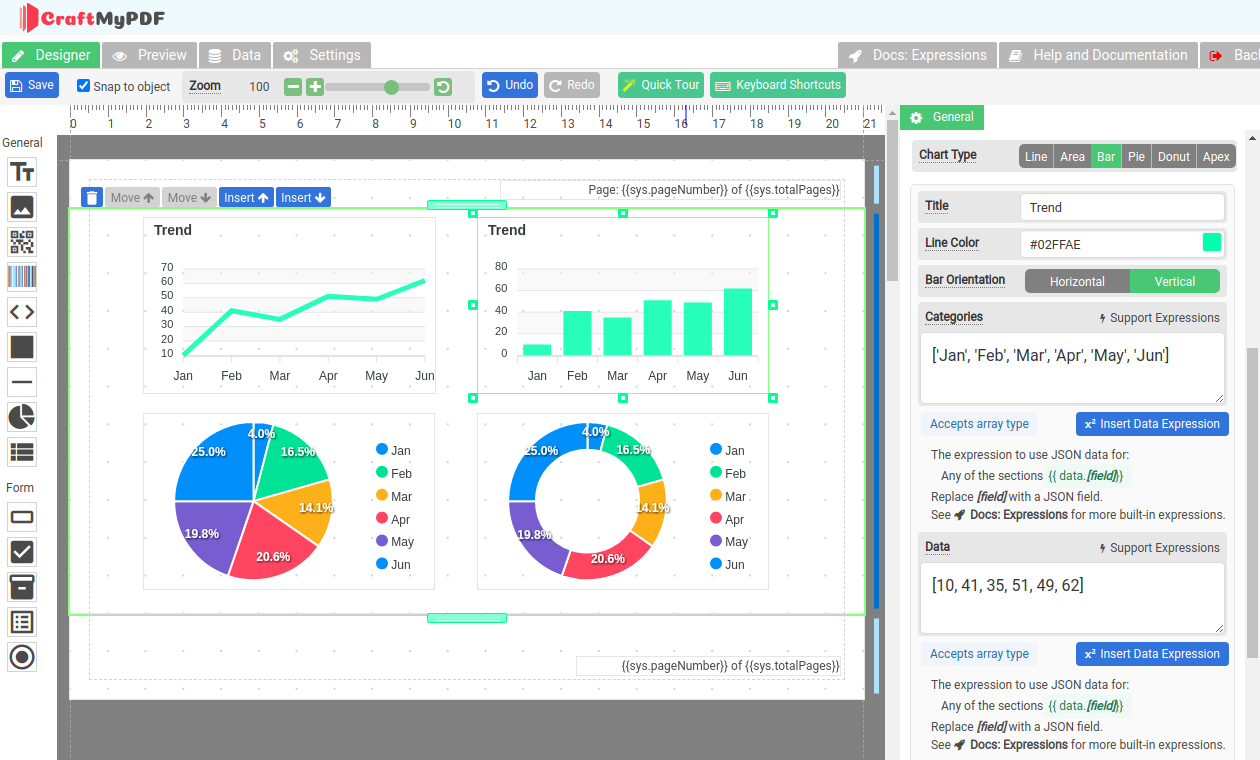Select the form Radio button tool
Image resolution: width=1260 pixels, height=760 pixels.
coord(22,657)
